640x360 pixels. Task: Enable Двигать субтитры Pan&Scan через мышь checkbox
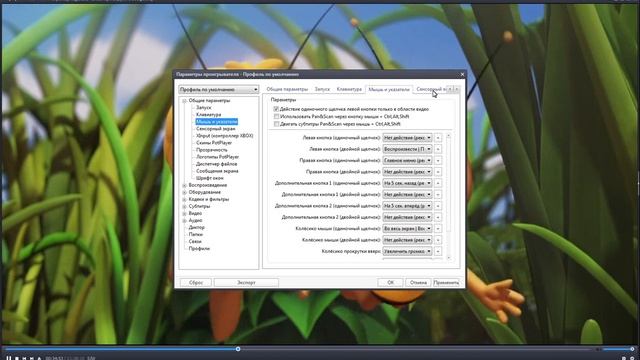(276, 124)
